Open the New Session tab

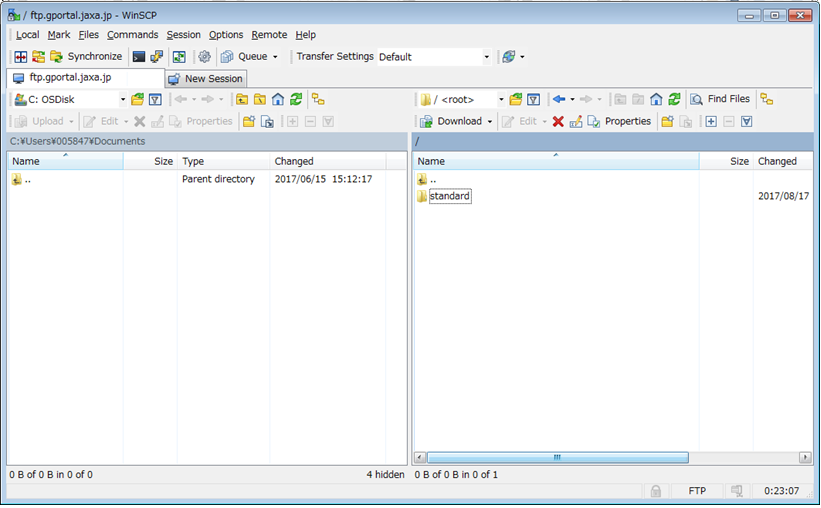coord(206,79)
